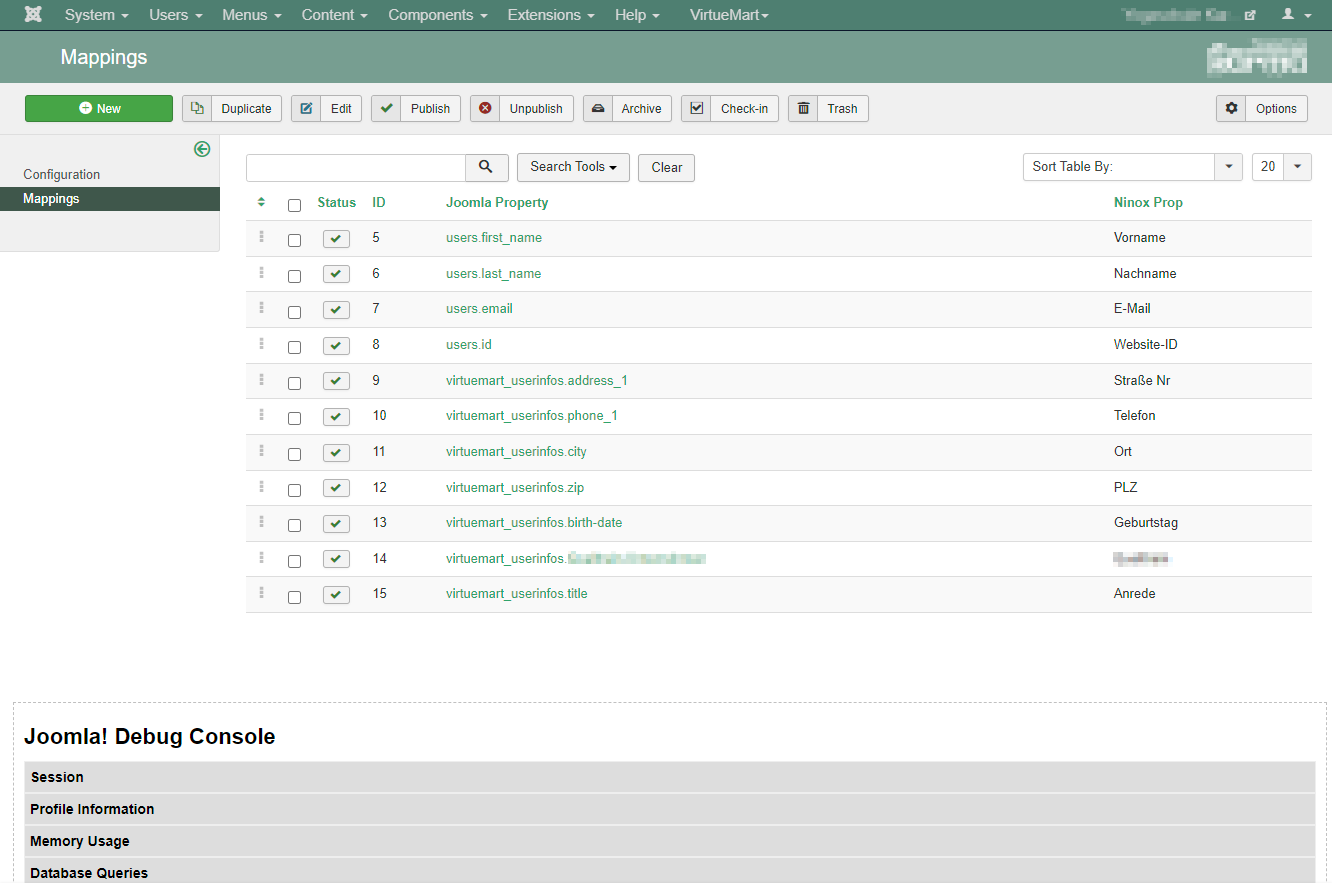
Task: Click the sort order arrows column icon
Action: coord(261,202)
